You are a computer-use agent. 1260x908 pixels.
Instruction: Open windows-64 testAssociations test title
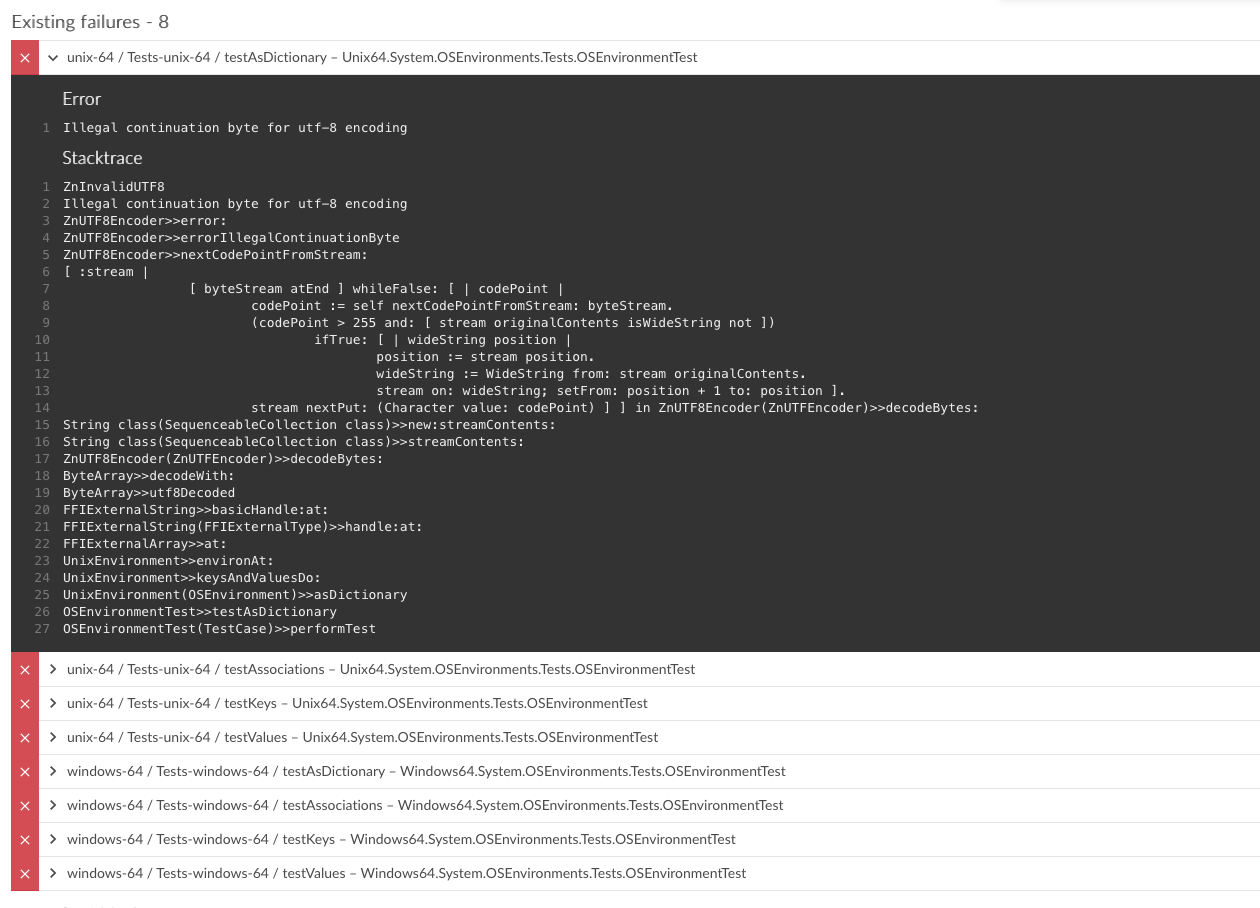click(425, 806)
